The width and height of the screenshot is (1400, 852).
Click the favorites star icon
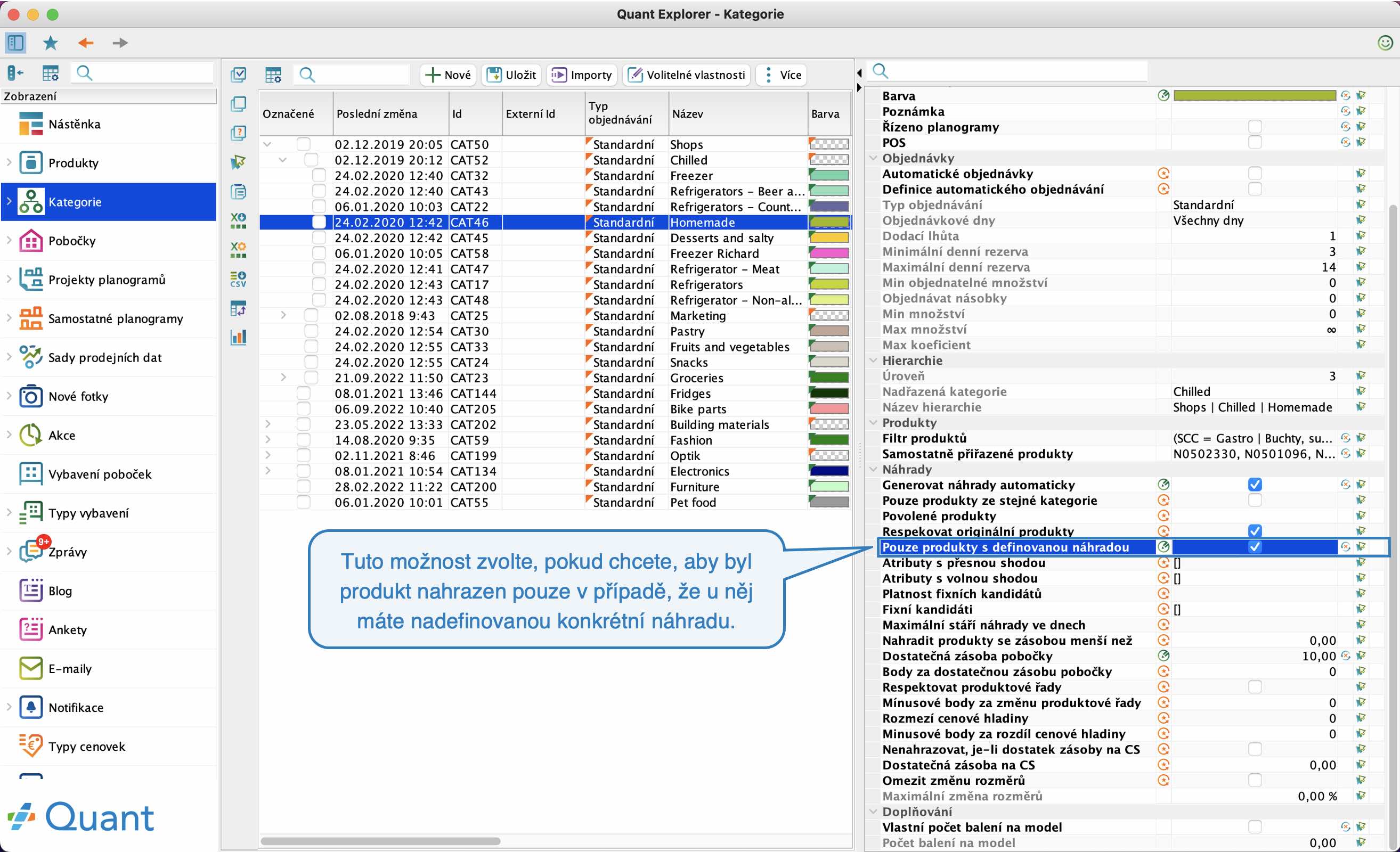point(51,43)
